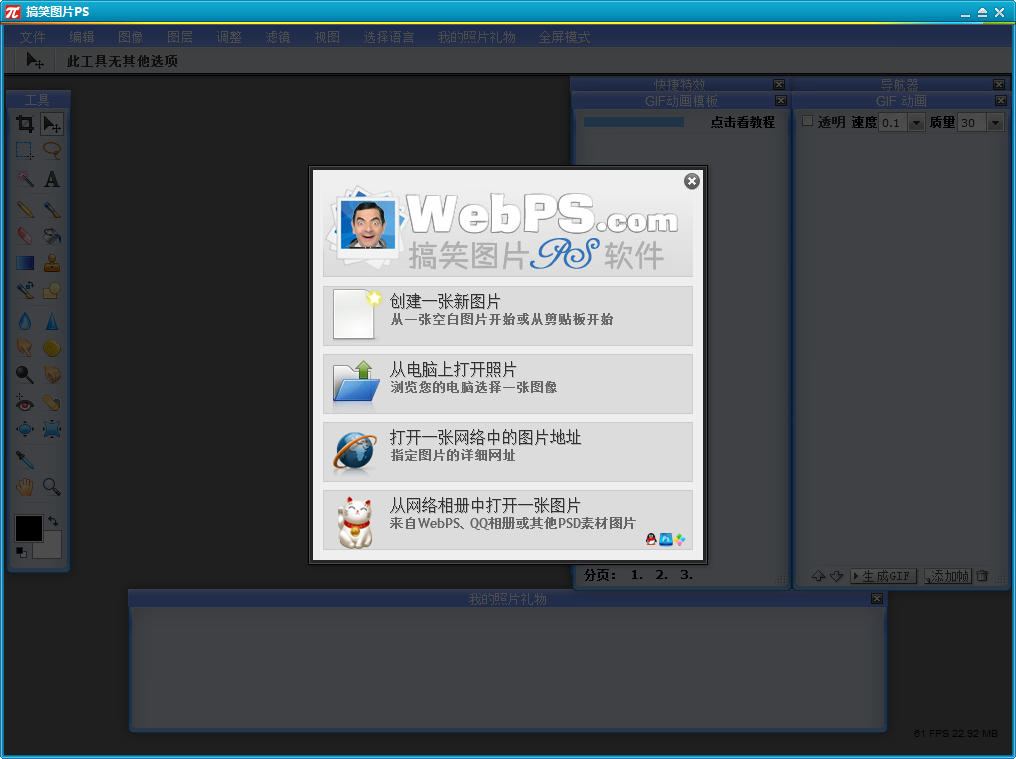Toggle the 透明 checkbox in GIF panel
The width and height of the screenshot is (1016, 759).
pyautogui.click(x=807, y=121)
